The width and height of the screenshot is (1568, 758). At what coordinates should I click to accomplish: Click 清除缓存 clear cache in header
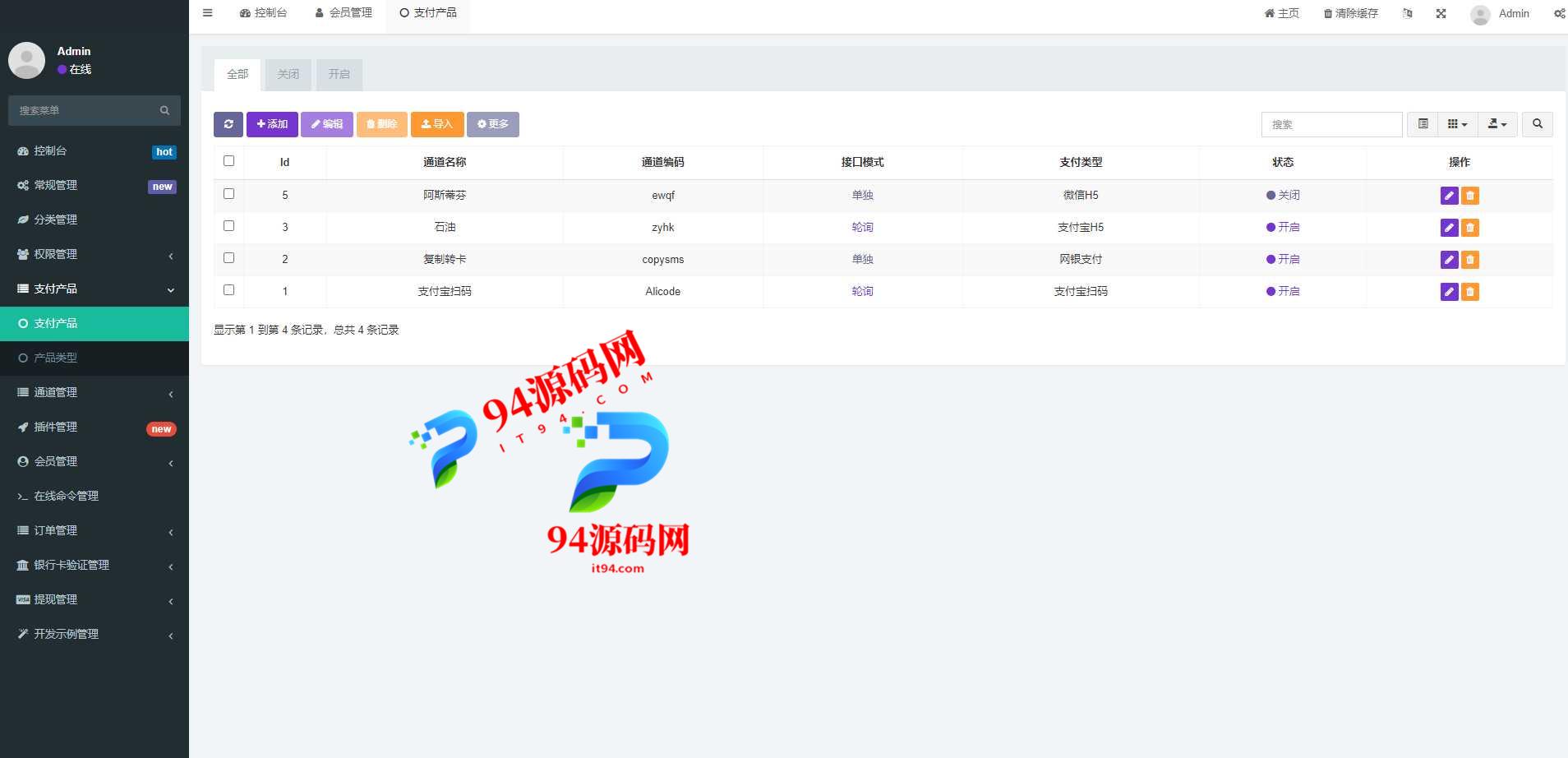pyautogui.click(x=1351, y=13)
